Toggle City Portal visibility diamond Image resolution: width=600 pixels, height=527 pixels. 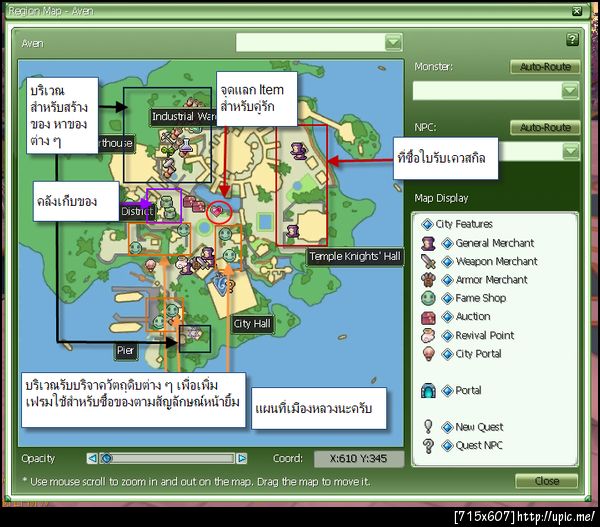click(447, 354)
